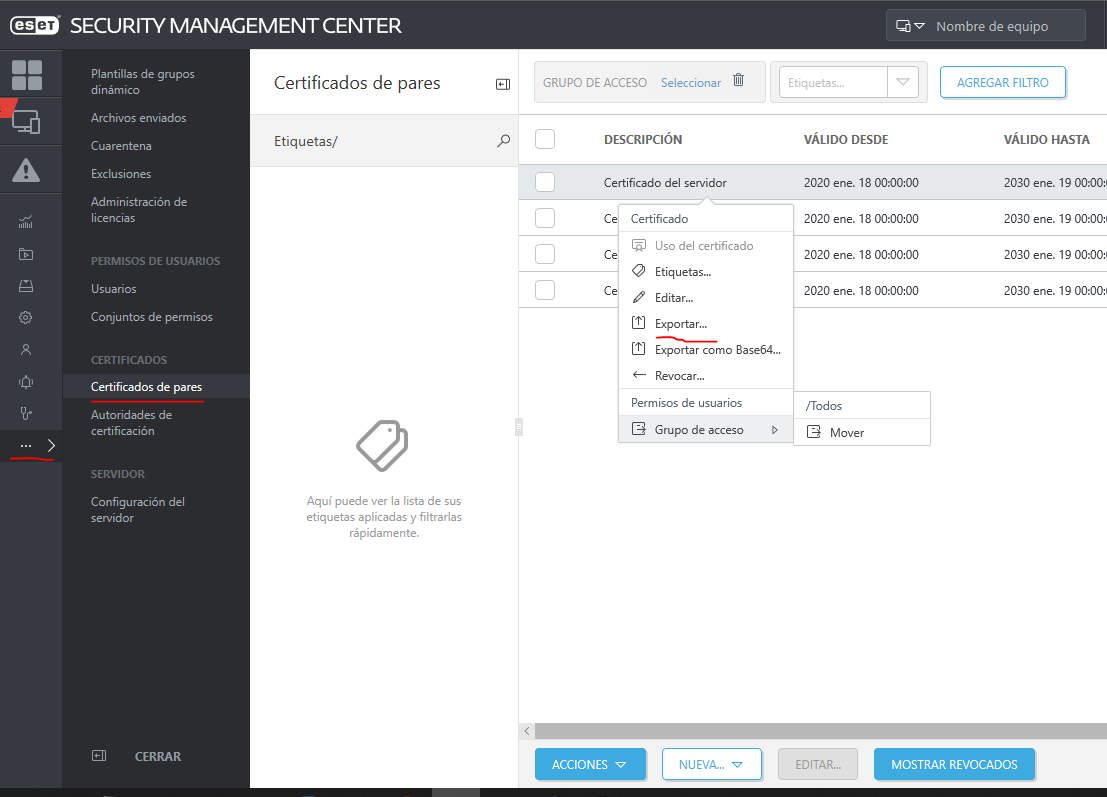The width and height of the screenshot is (1107, 797).
Task: Open Conjuntos de permisos
Action: click(x=152, y=317)
